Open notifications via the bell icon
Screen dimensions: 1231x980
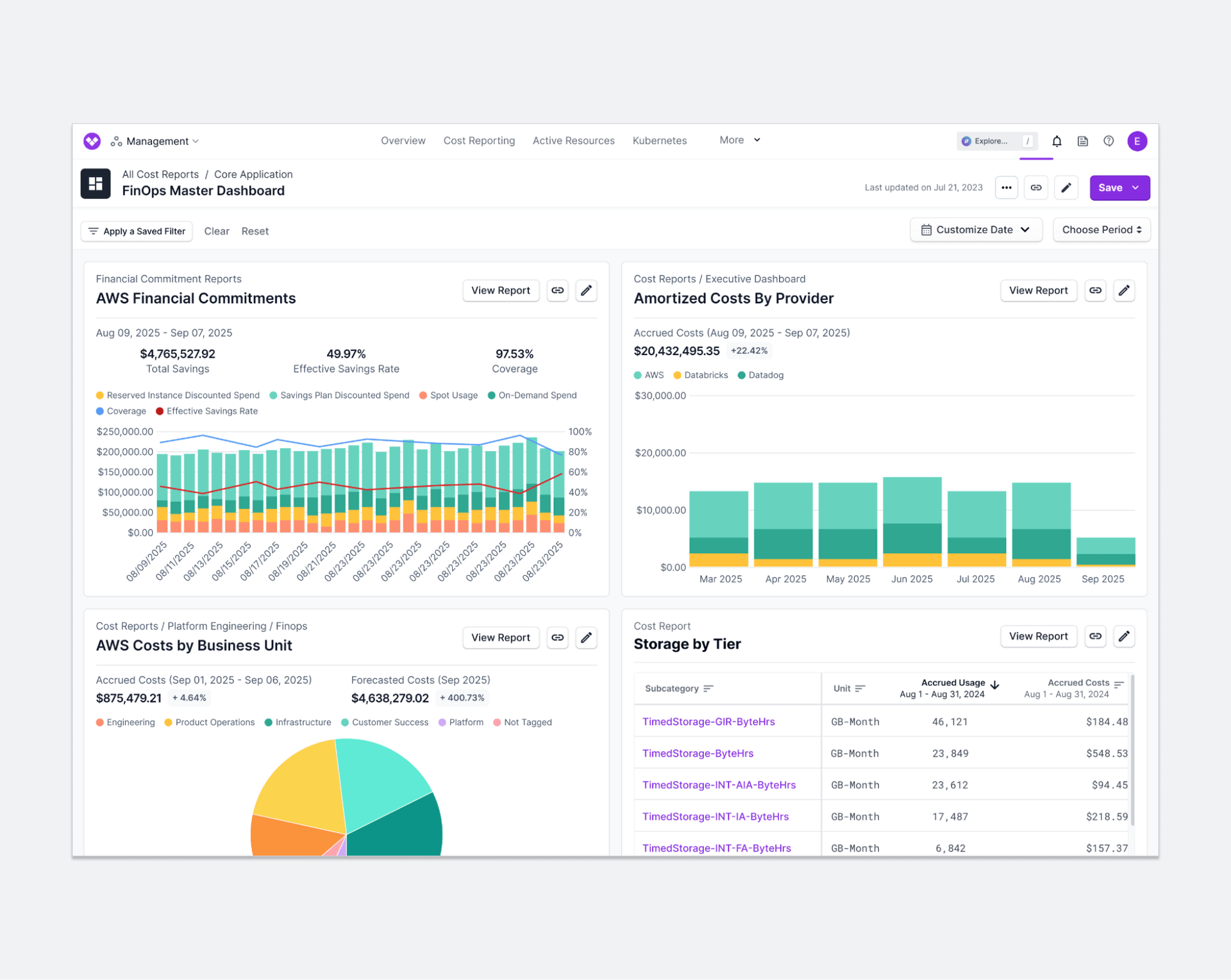click(1057, 141)
